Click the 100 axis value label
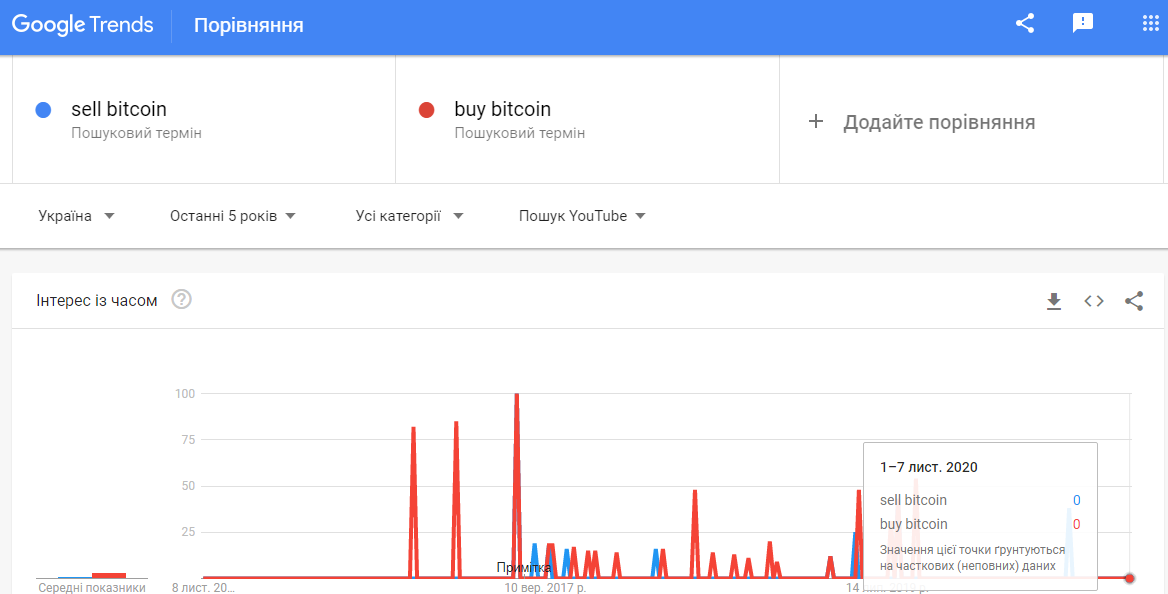 pyautogui.click(x=185, y=394)
